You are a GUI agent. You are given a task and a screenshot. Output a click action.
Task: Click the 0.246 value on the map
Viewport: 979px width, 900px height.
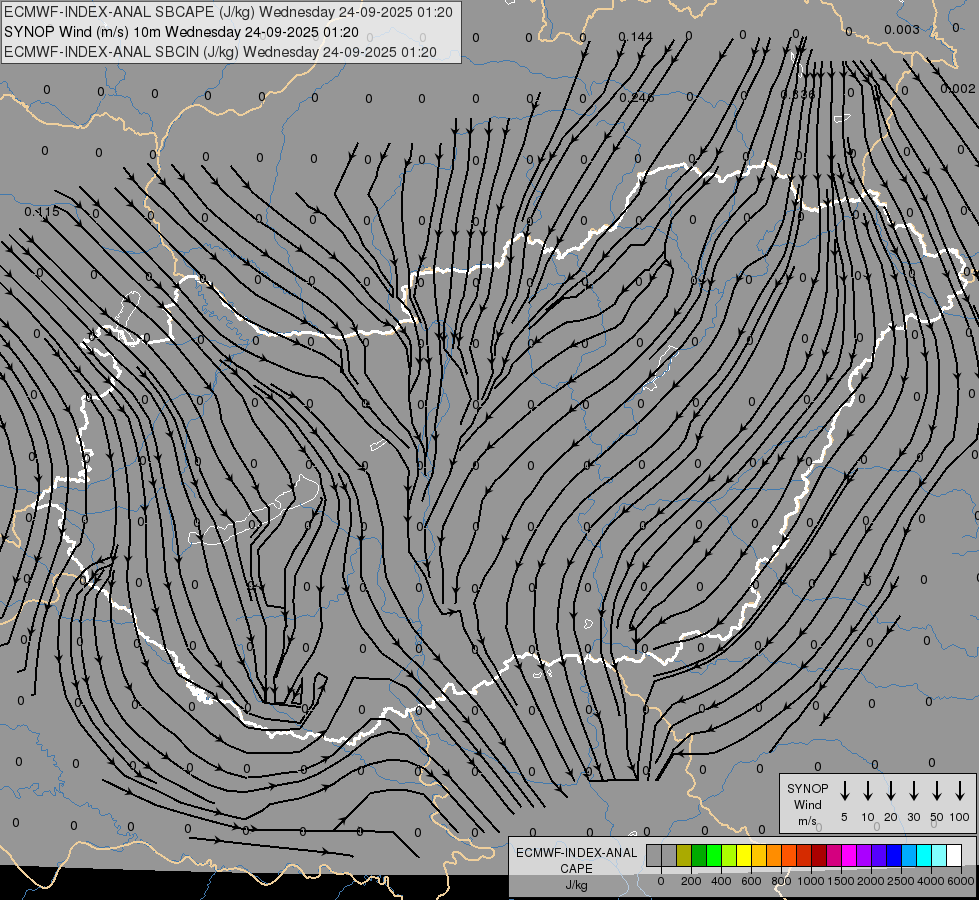pyautogui.click(x=637, y=97)
